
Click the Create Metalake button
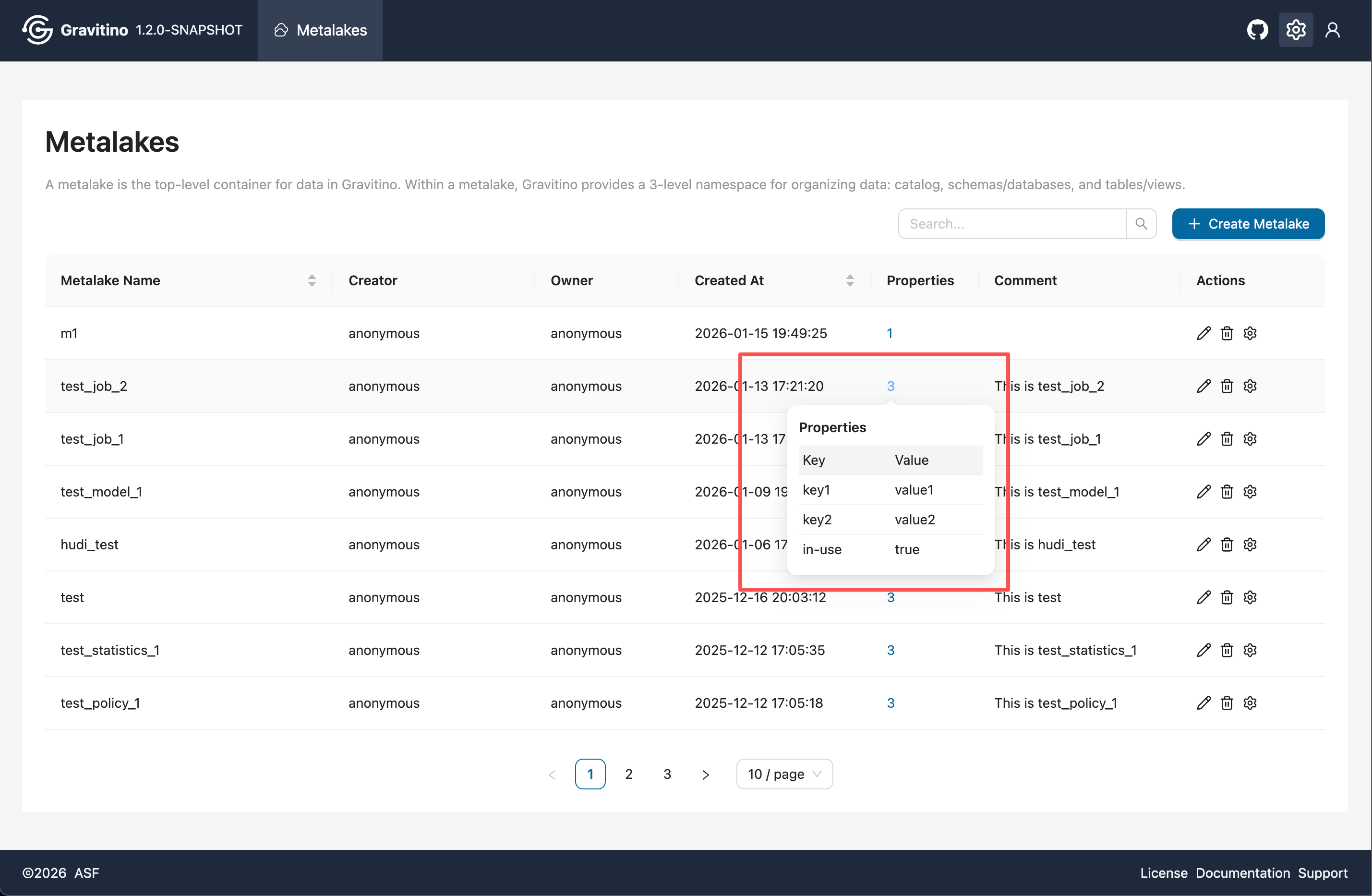pos(1248,224)
